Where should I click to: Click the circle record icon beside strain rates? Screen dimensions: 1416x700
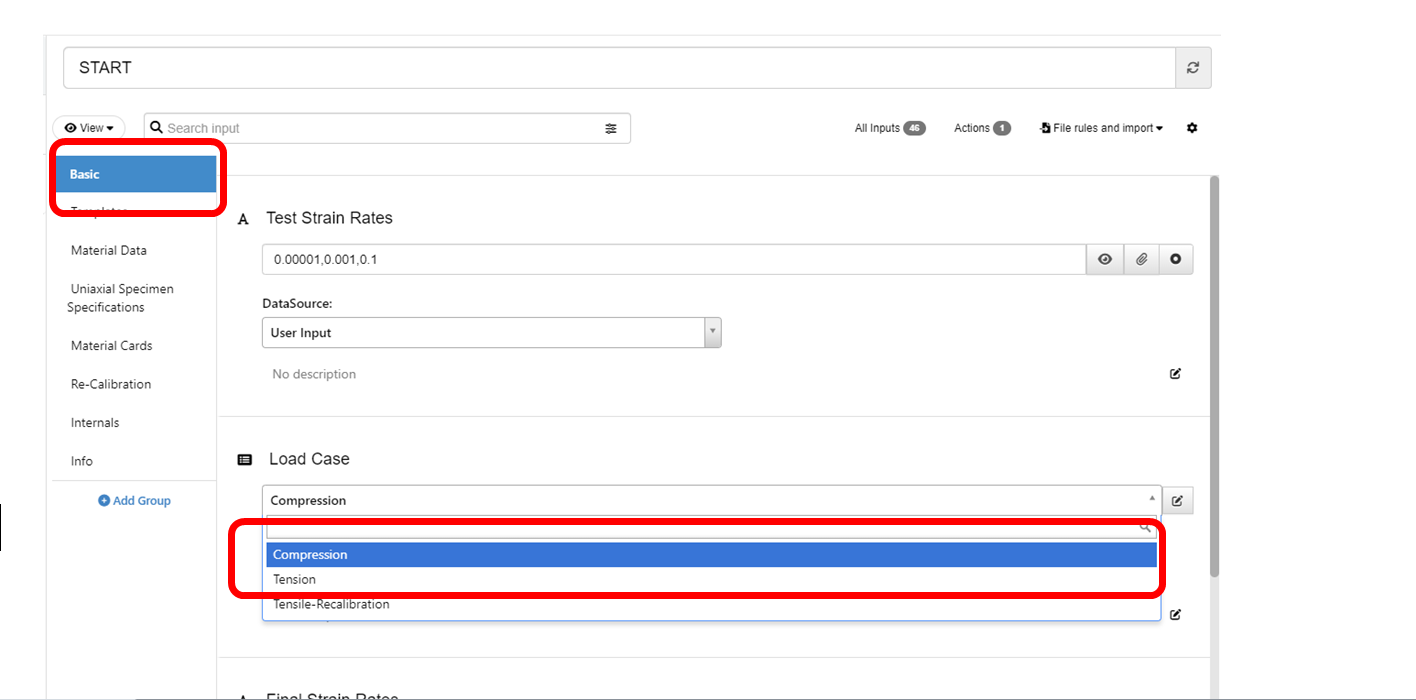[1176, 259]
